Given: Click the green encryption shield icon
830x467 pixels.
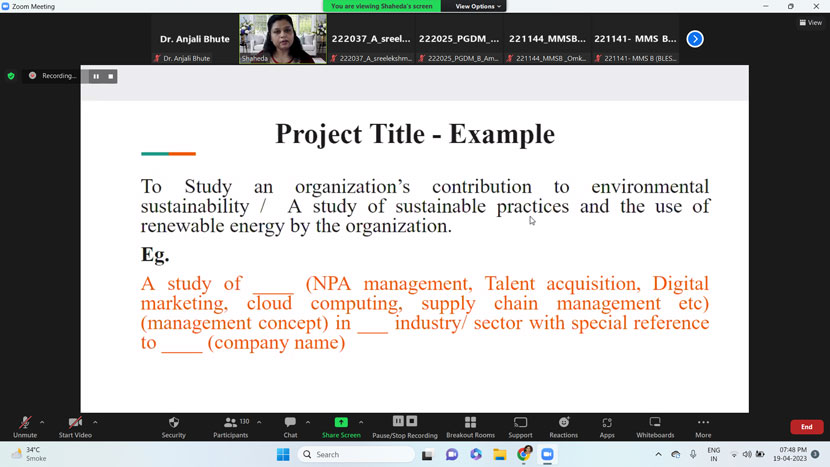Looking at the screenshot, I should (x=11, y=76).
